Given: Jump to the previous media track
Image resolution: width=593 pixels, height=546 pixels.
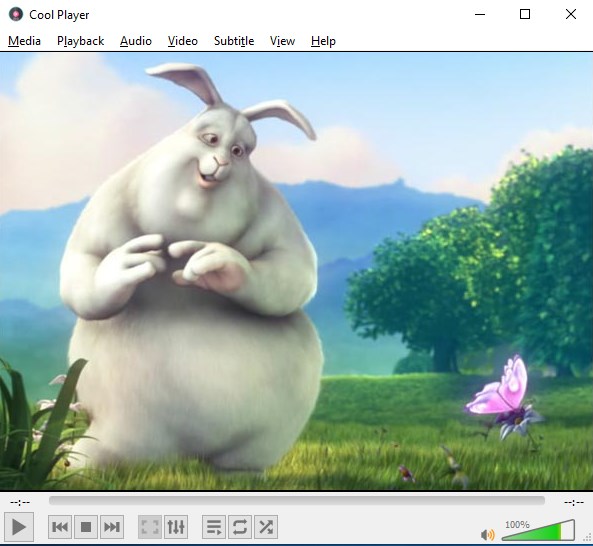Looking at the screenshot, I should [60, 527].
